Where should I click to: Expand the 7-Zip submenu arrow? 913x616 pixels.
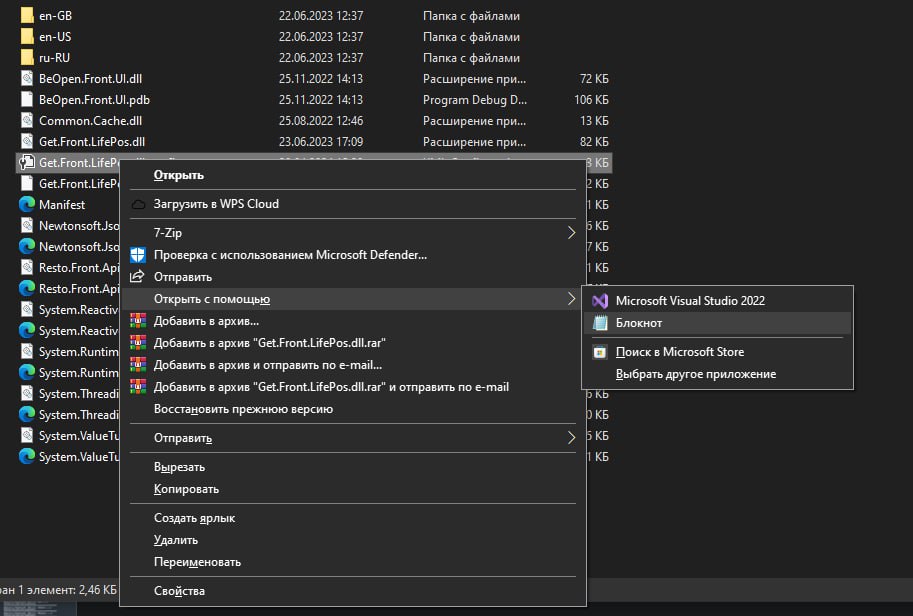[571, 233]
